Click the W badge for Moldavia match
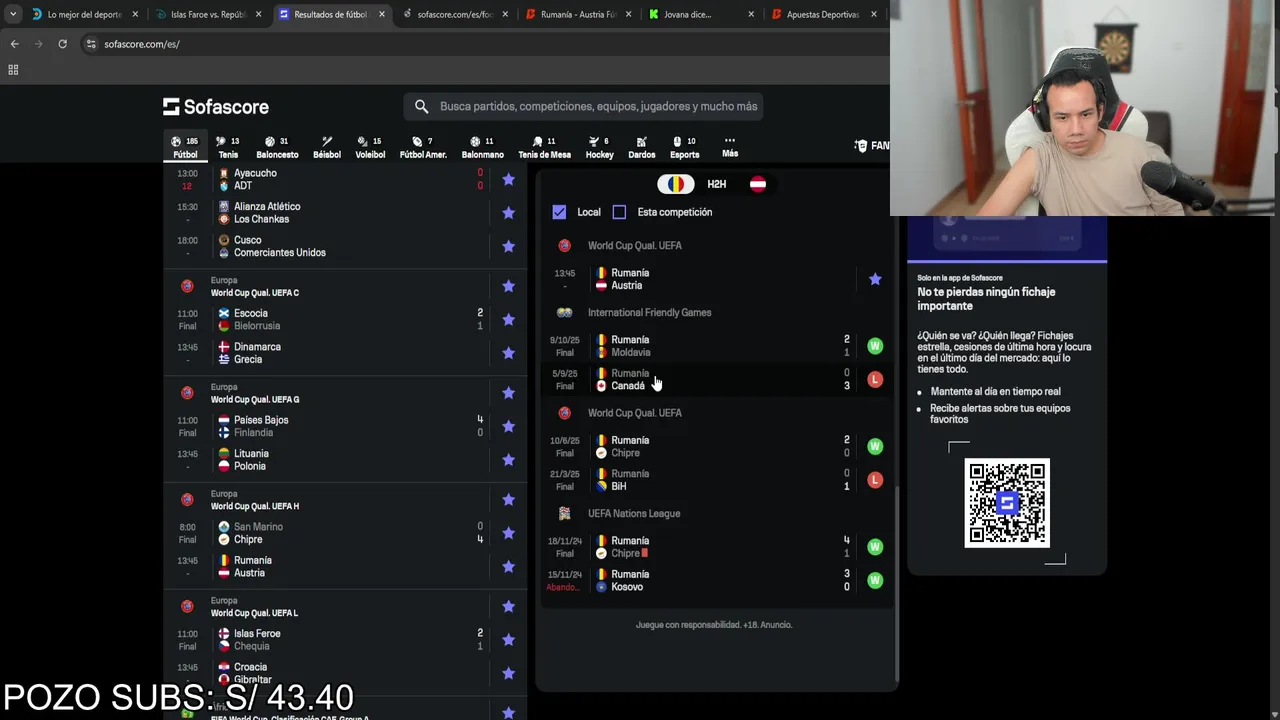This screenshot has height=720, width=1280. coord(875,346)
